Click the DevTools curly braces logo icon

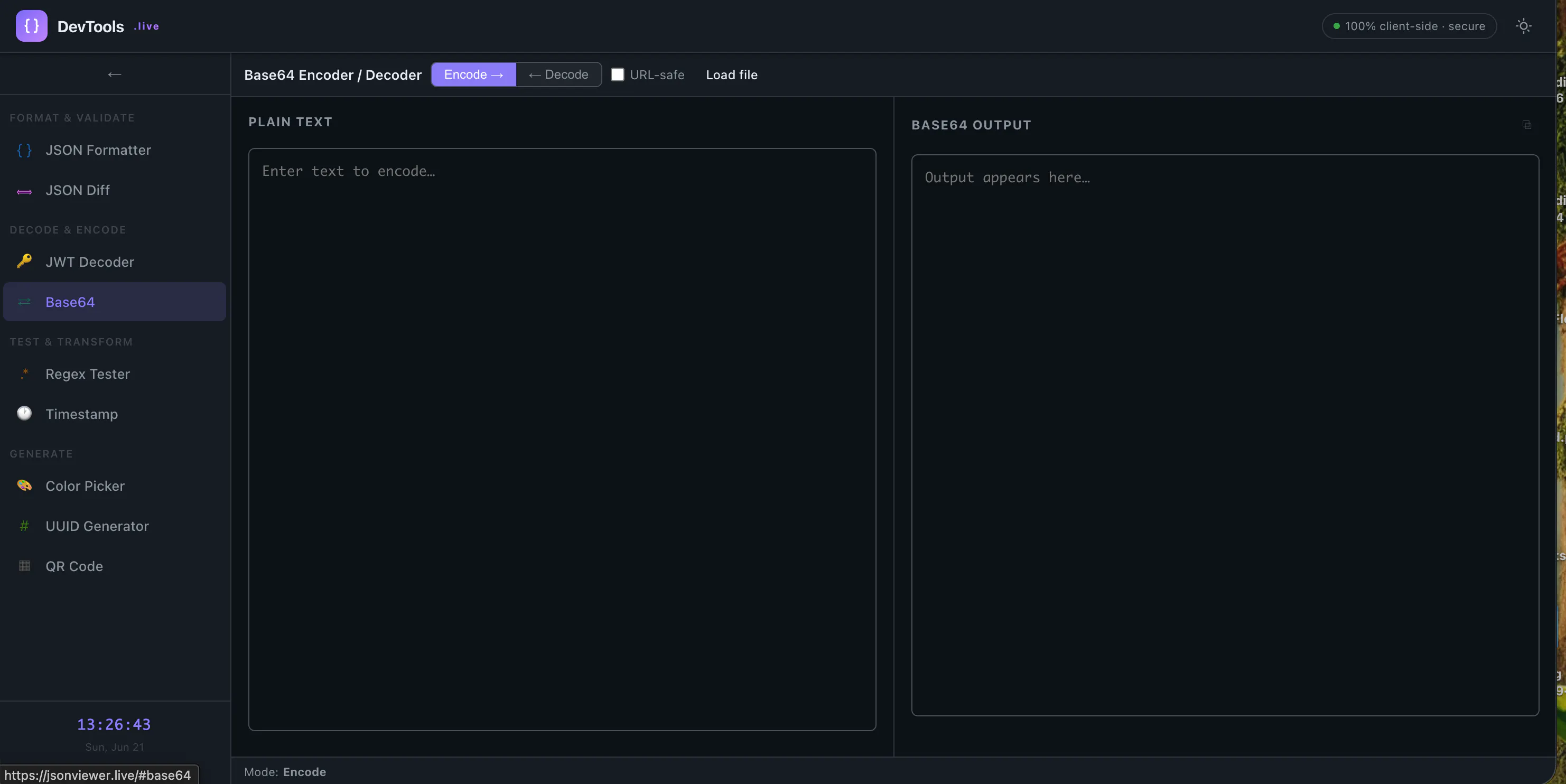(x=32, y=26)
